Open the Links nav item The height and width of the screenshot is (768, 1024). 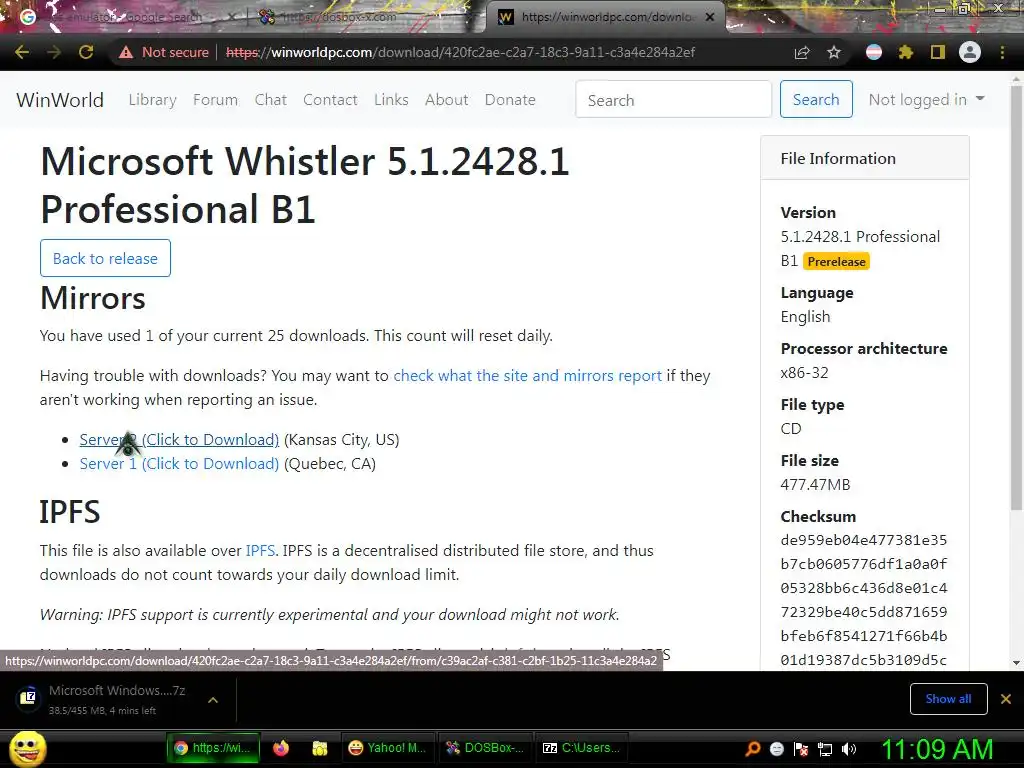tap(391, 99)
